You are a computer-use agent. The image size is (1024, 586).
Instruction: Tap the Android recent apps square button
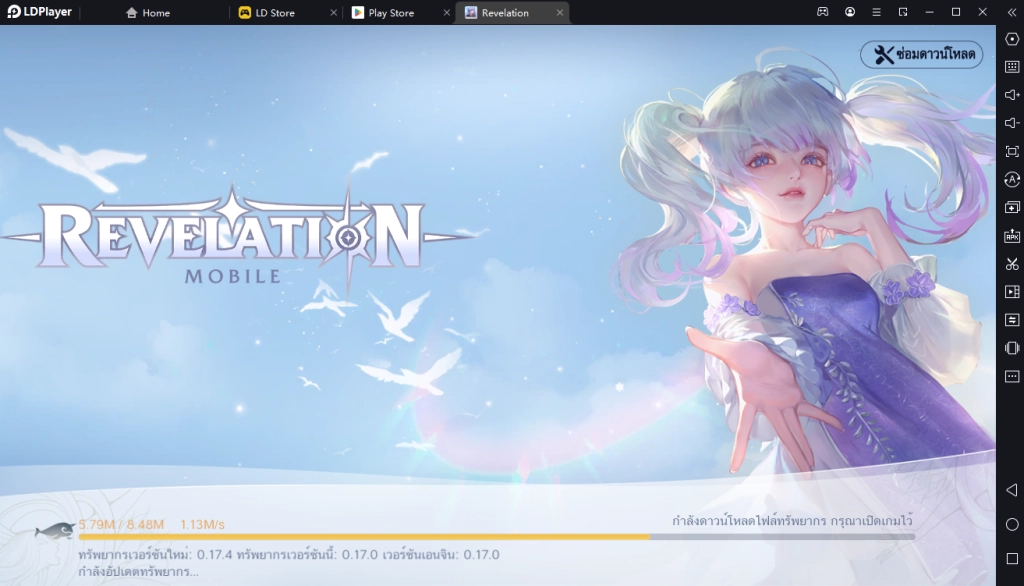click(x=1012, y=559)
